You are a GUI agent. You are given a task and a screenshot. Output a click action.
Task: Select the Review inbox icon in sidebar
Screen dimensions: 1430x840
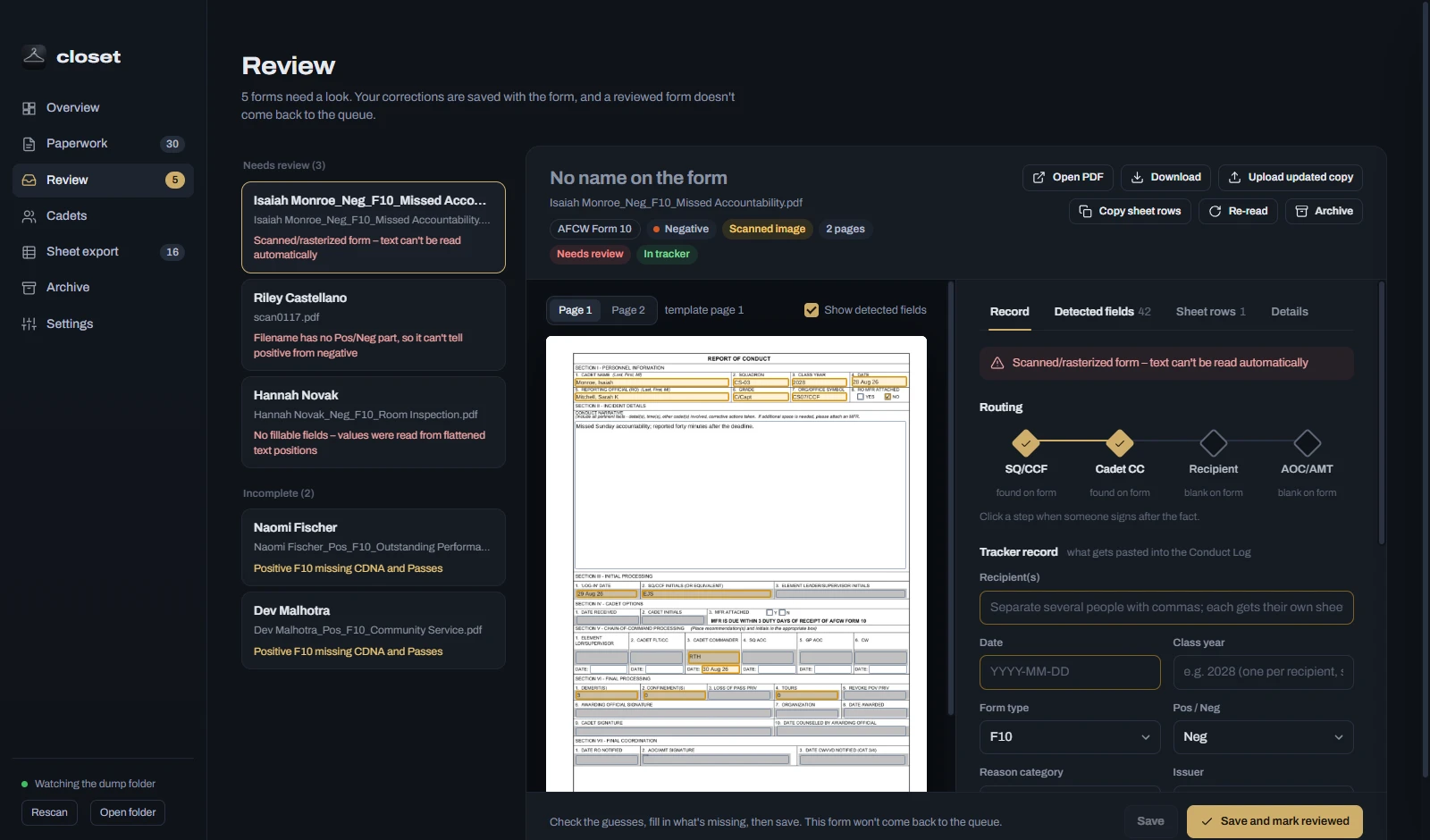click(x=29, y=180)
